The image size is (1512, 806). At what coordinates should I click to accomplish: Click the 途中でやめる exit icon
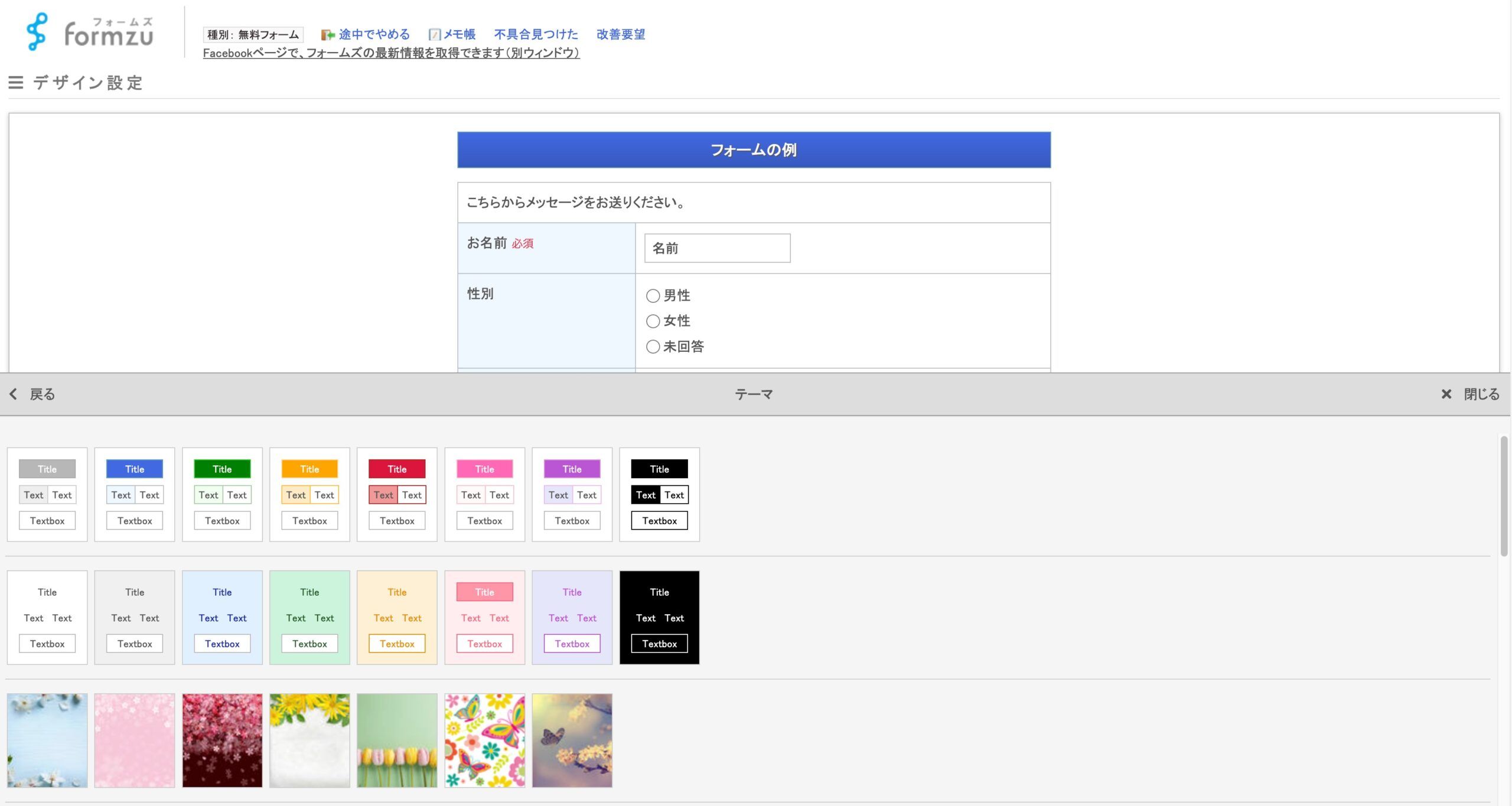click(327, 35)
